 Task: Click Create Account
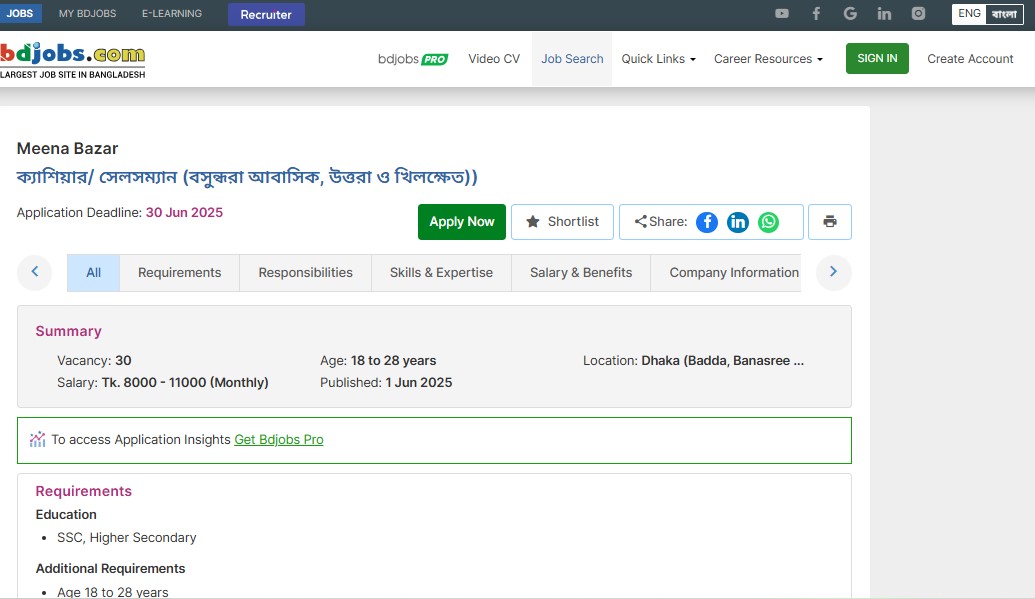(x=970, y=59)
